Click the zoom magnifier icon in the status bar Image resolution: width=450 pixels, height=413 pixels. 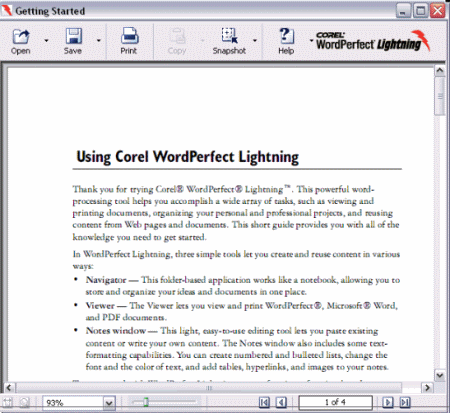click(24, 403)
